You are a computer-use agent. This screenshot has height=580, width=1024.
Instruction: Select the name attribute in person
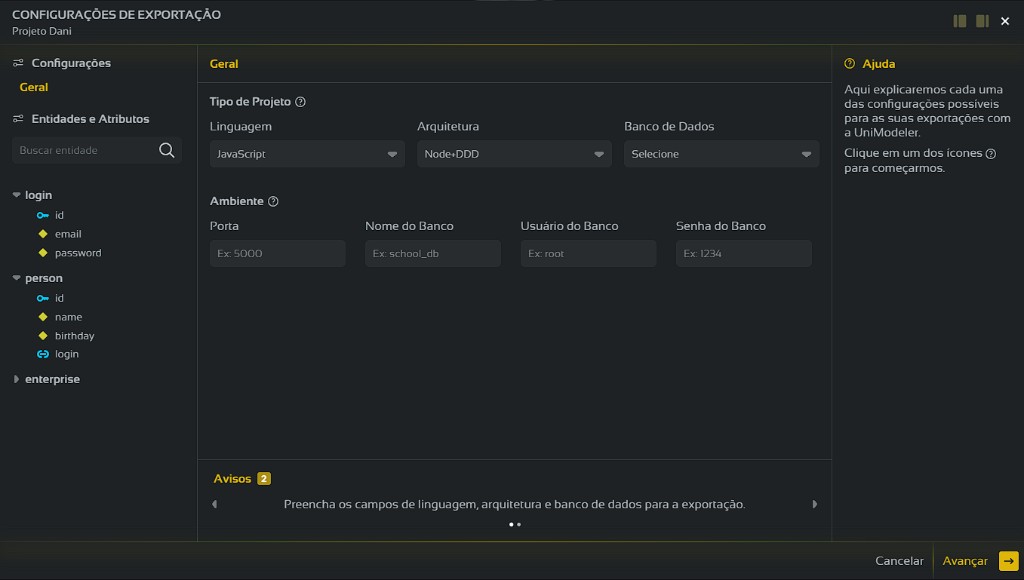coord(69,317)
